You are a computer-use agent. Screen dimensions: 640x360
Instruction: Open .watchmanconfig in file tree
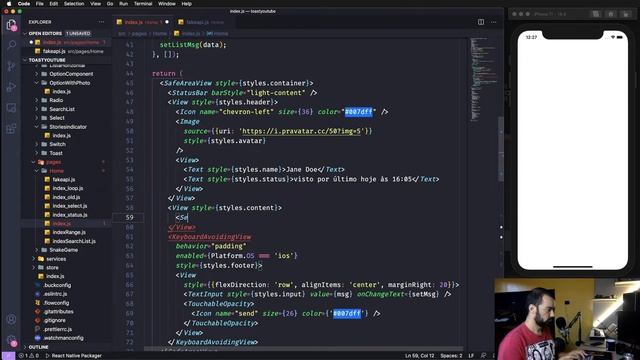point(63,338)
